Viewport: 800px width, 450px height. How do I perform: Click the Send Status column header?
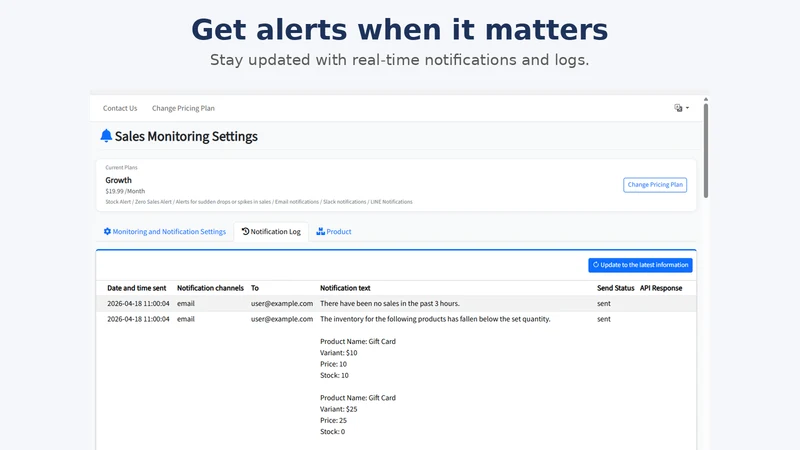point(615,288)
